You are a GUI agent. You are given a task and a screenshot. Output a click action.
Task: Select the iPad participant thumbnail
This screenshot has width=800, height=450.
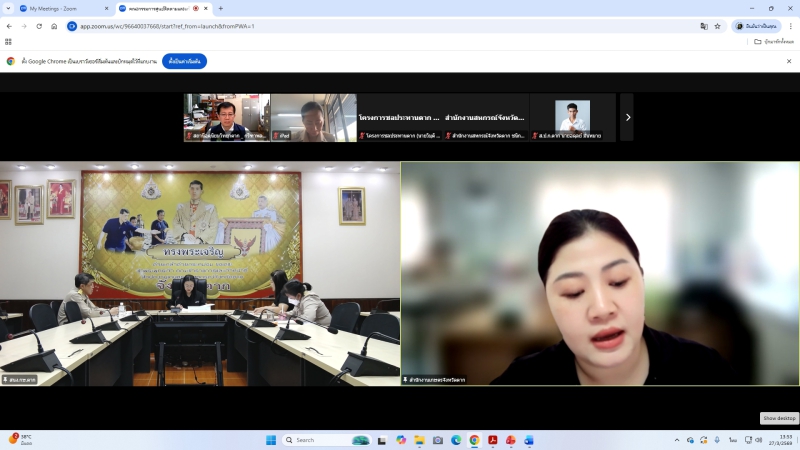(x=313, y=117)
